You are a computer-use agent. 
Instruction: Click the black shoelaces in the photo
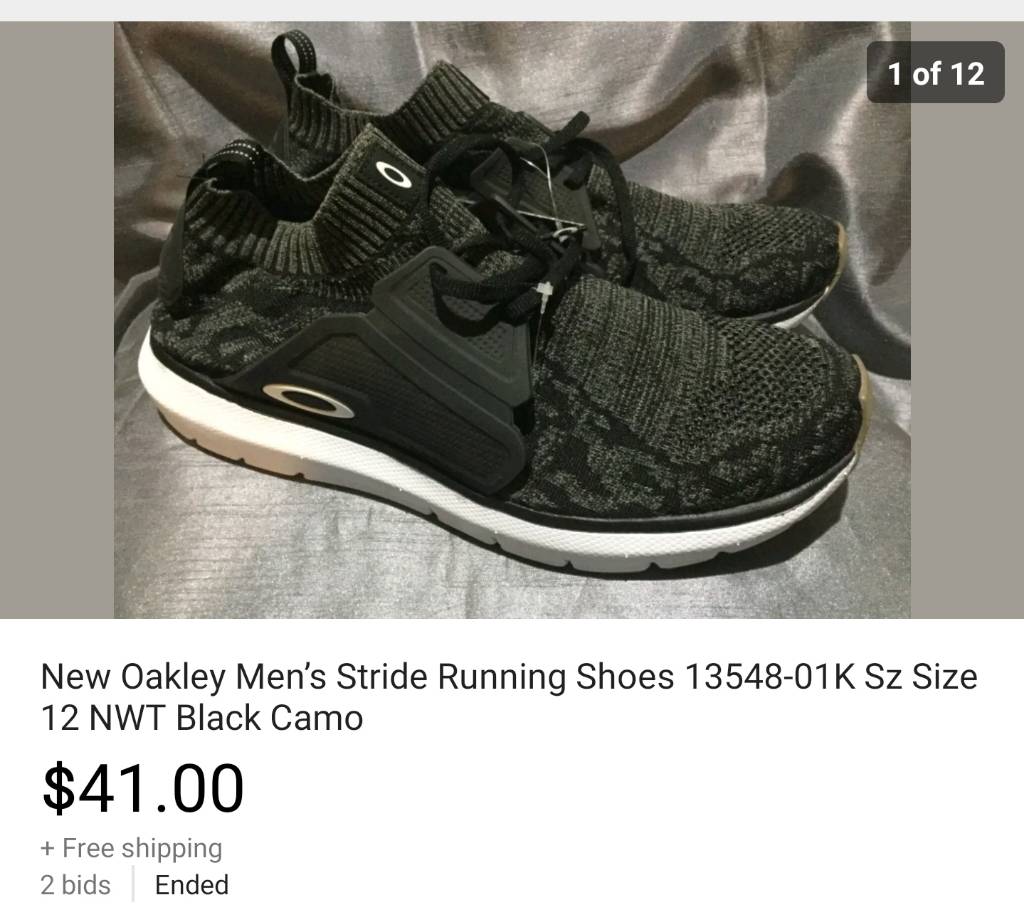tap(522, 216)
